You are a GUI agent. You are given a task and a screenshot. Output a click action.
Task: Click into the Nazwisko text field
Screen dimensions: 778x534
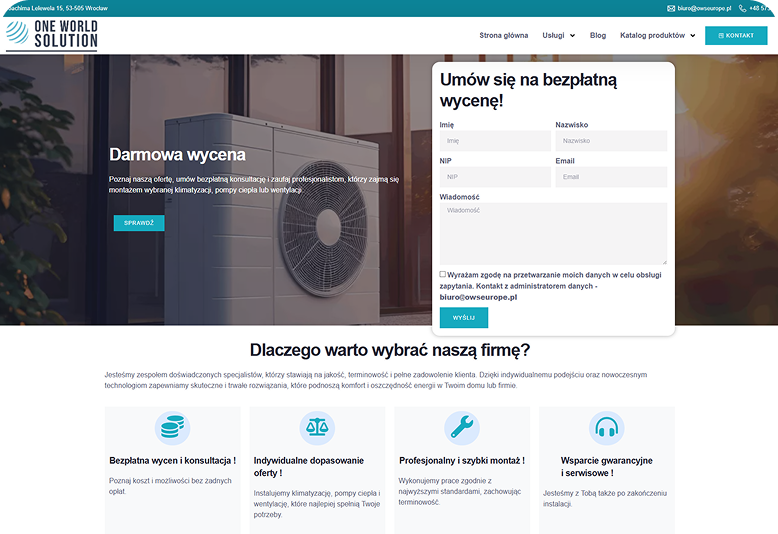610,141
